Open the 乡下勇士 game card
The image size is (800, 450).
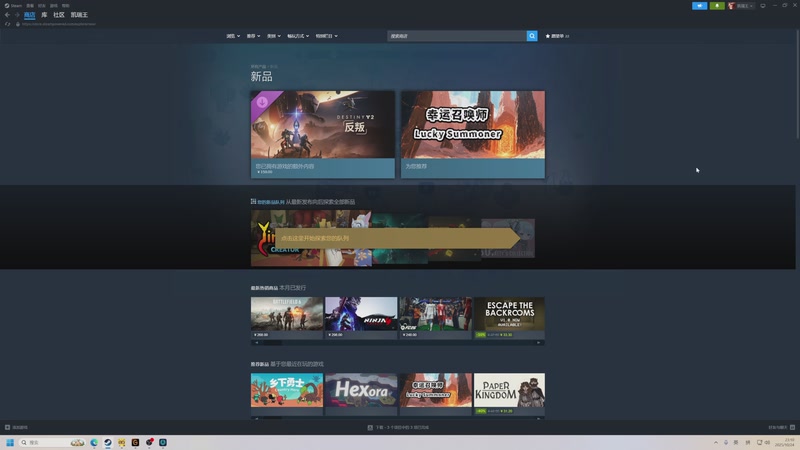tap(287, 393)
